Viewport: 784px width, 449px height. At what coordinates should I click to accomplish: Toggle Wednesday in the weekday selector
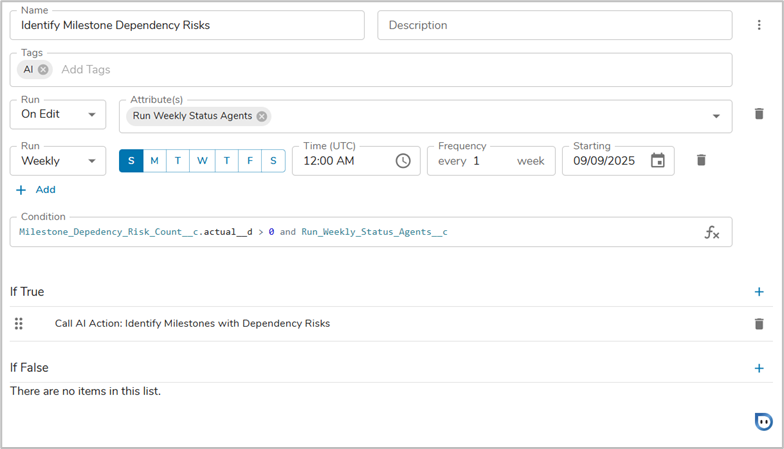202,161
